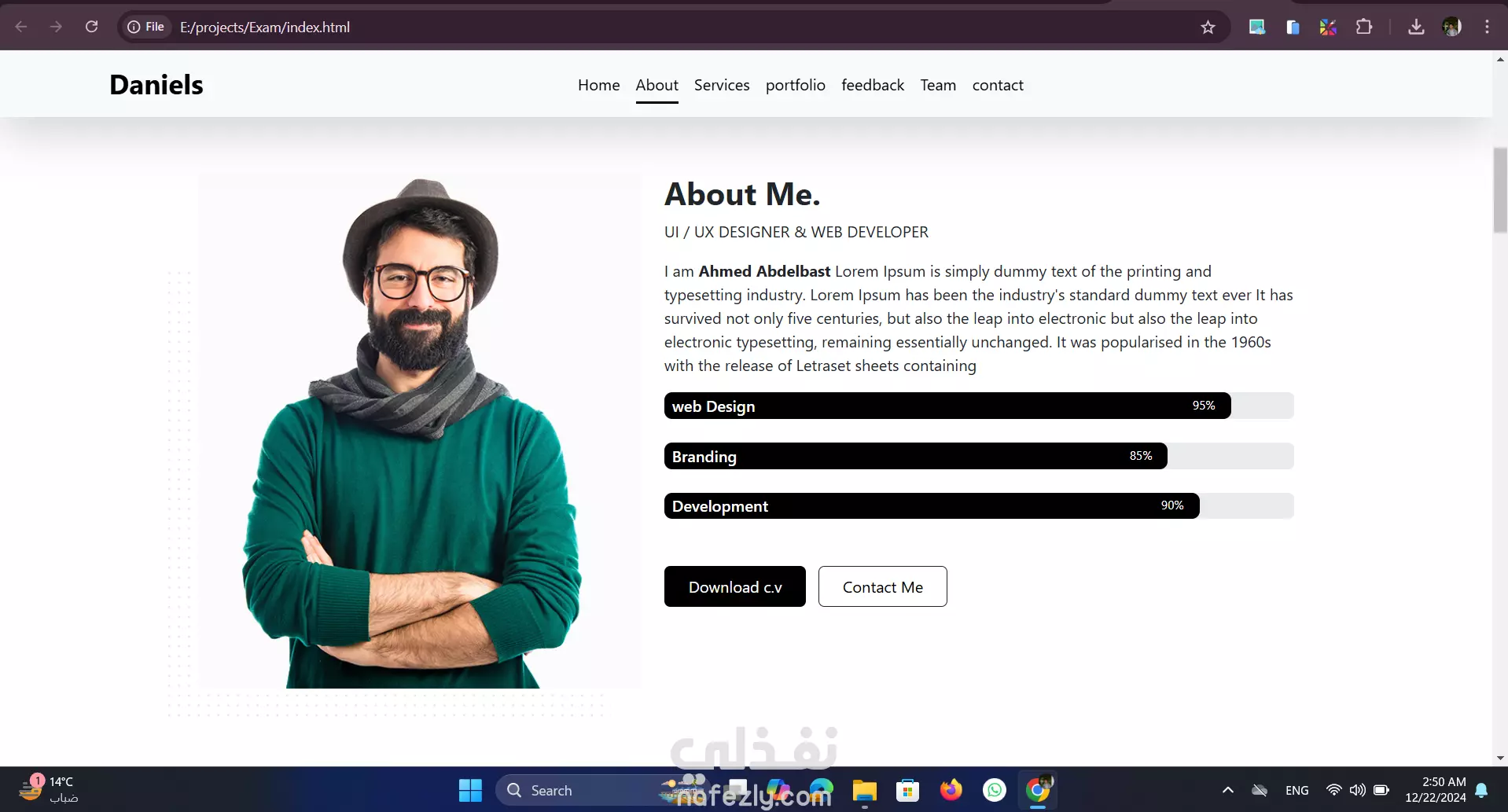This screenshot has height=812, width=1508.
Task: Click the Contact Me button
Action: (x=882, y=586)
